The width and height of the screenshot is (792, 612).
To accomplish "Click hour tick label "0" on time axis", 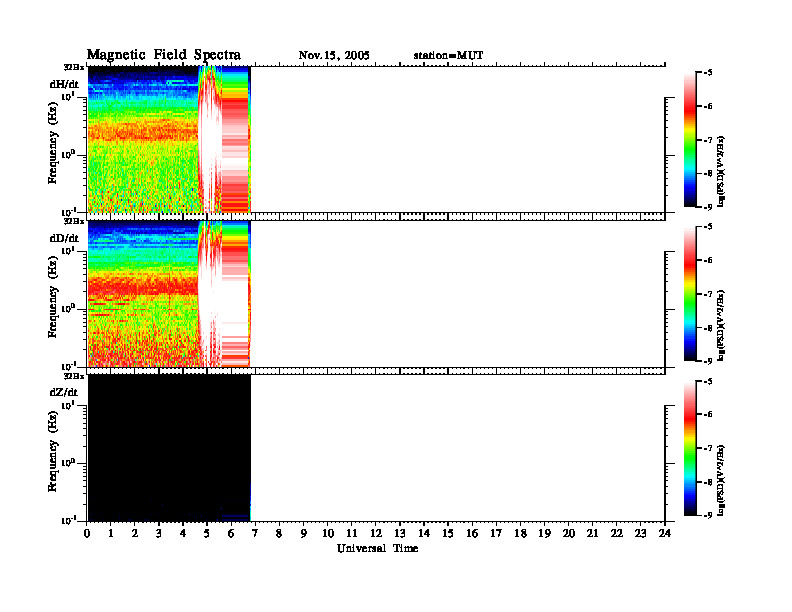I will coord(87,533).
